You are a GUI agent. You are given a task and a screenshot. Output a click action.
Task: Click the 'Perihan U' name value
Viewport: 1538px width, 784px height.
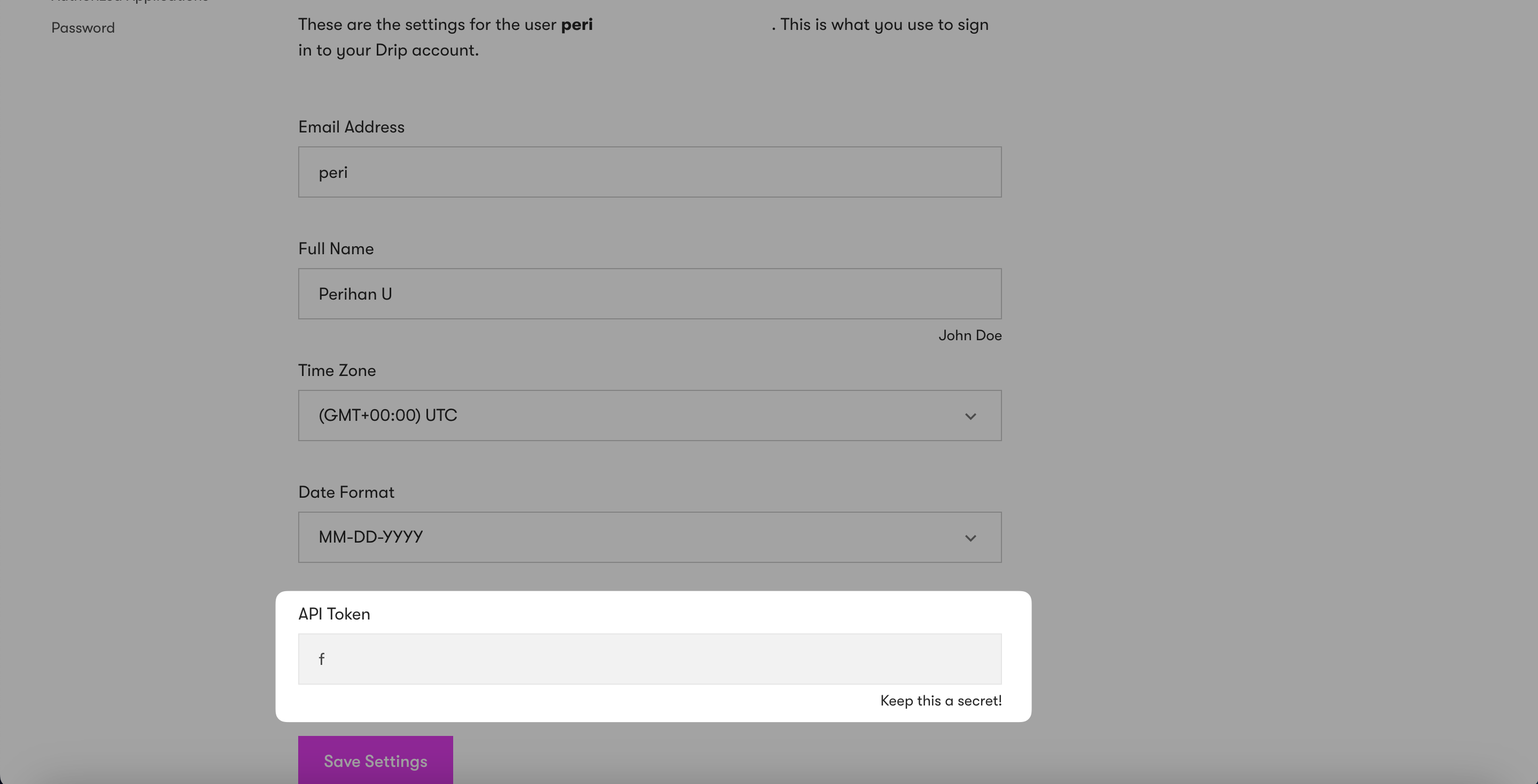pyautogui.click(x=355, y=294)
